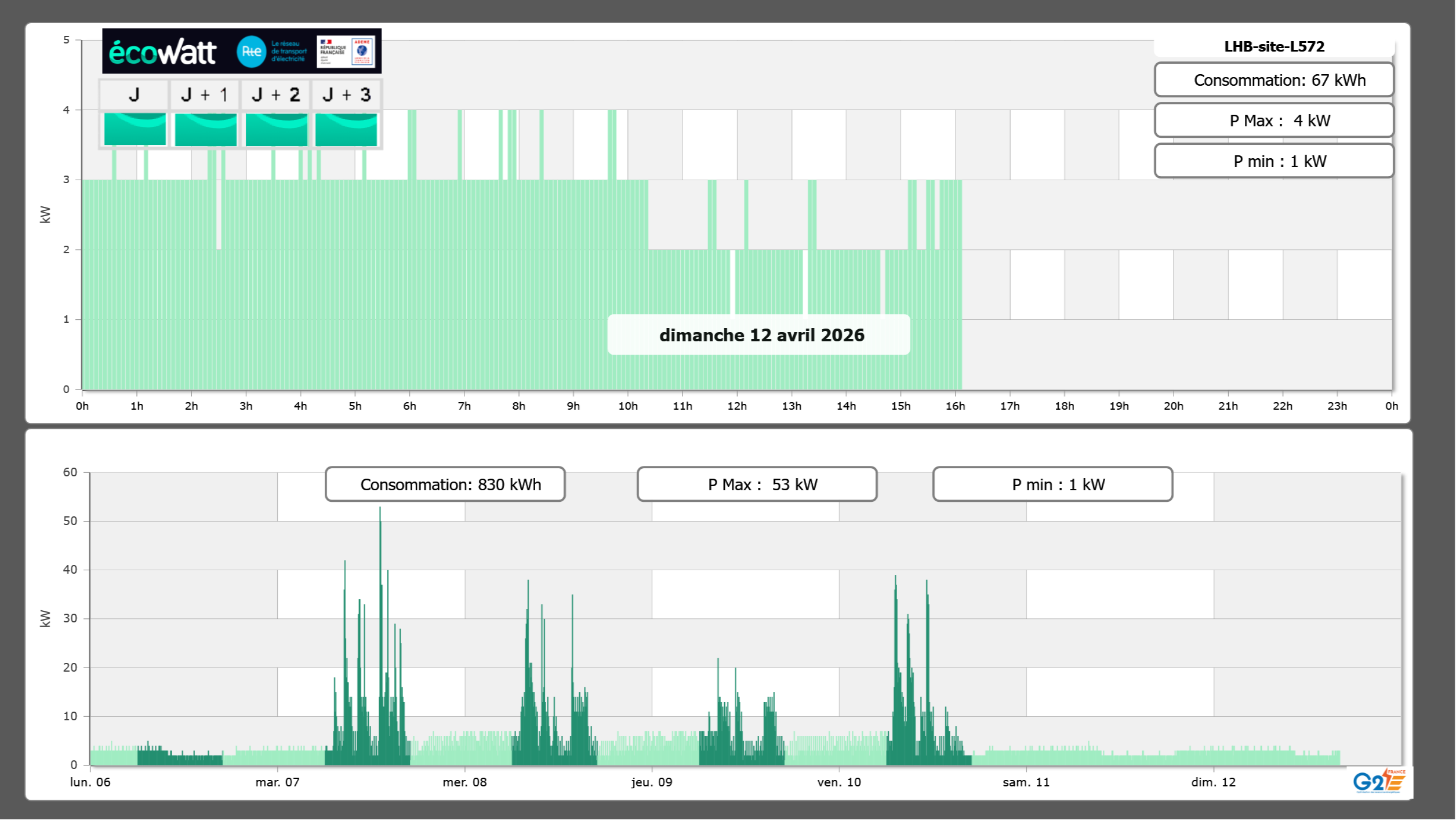Select the J + 1 forecast header
The image size is (1456, 820).
(x=204, y=94)
